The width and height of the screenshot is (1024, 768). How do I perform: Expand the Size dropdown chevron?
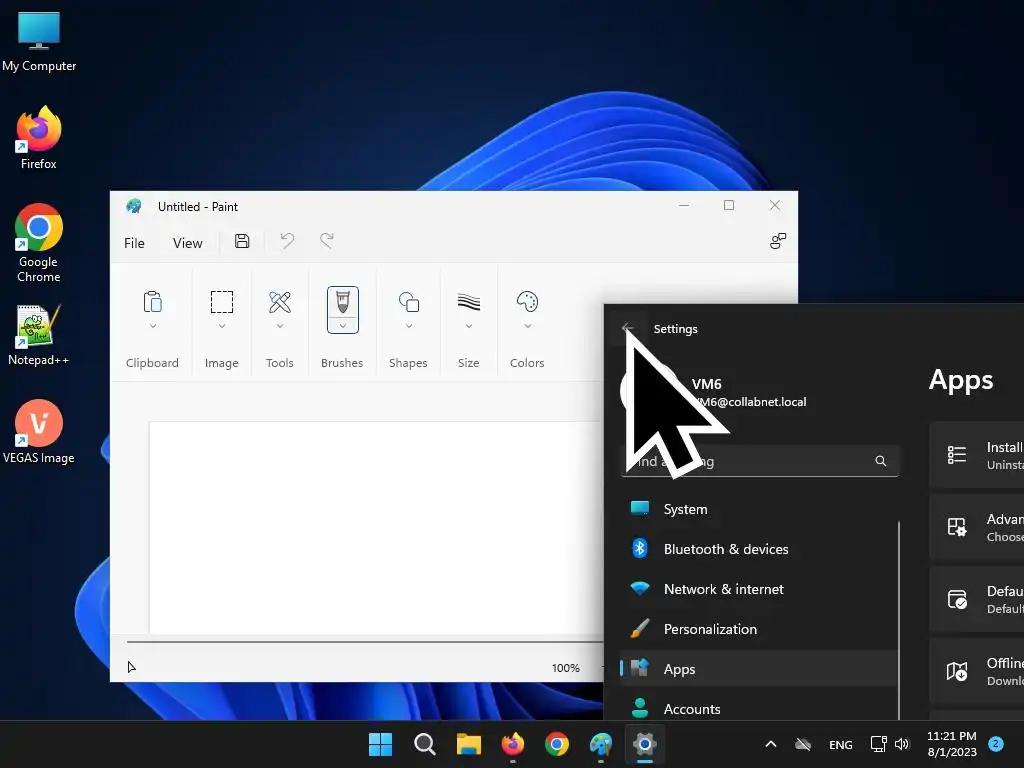468,326
